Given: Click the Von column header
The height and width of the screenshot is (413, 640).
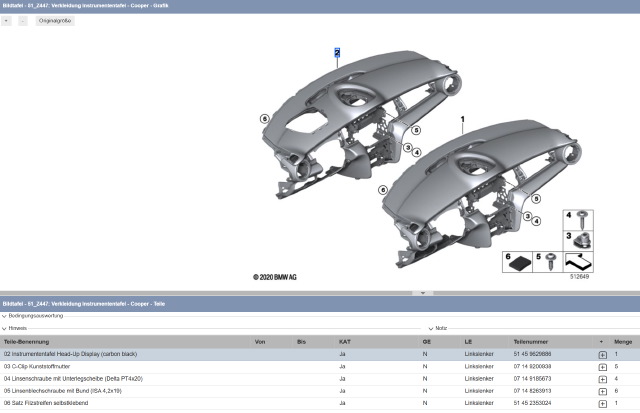Looking at the screenshot, I should [x=260, y=342].
